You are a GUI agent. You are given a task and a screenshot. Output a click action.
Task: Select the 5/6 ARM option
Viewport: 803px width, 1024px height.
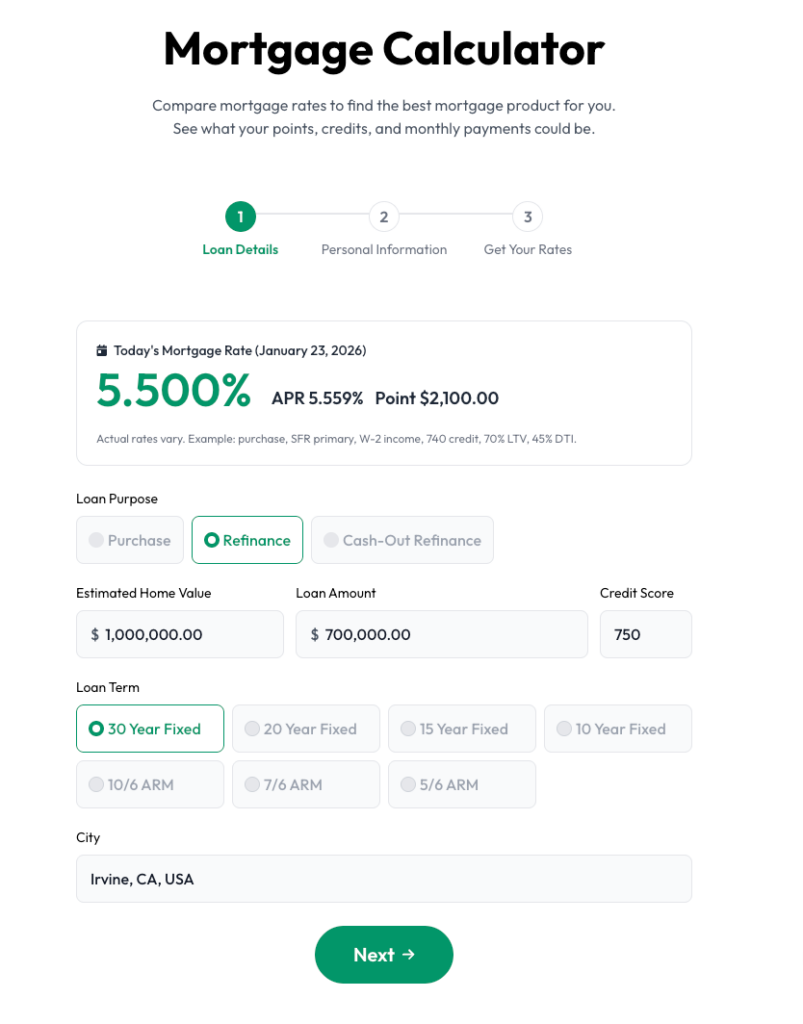[461, 784]
